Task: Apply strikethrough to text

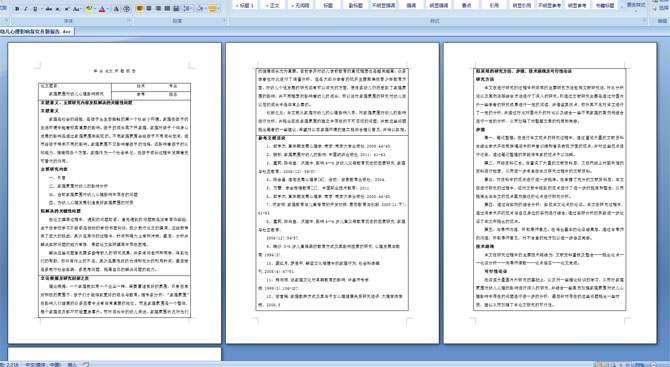Action: click(49, 9)
